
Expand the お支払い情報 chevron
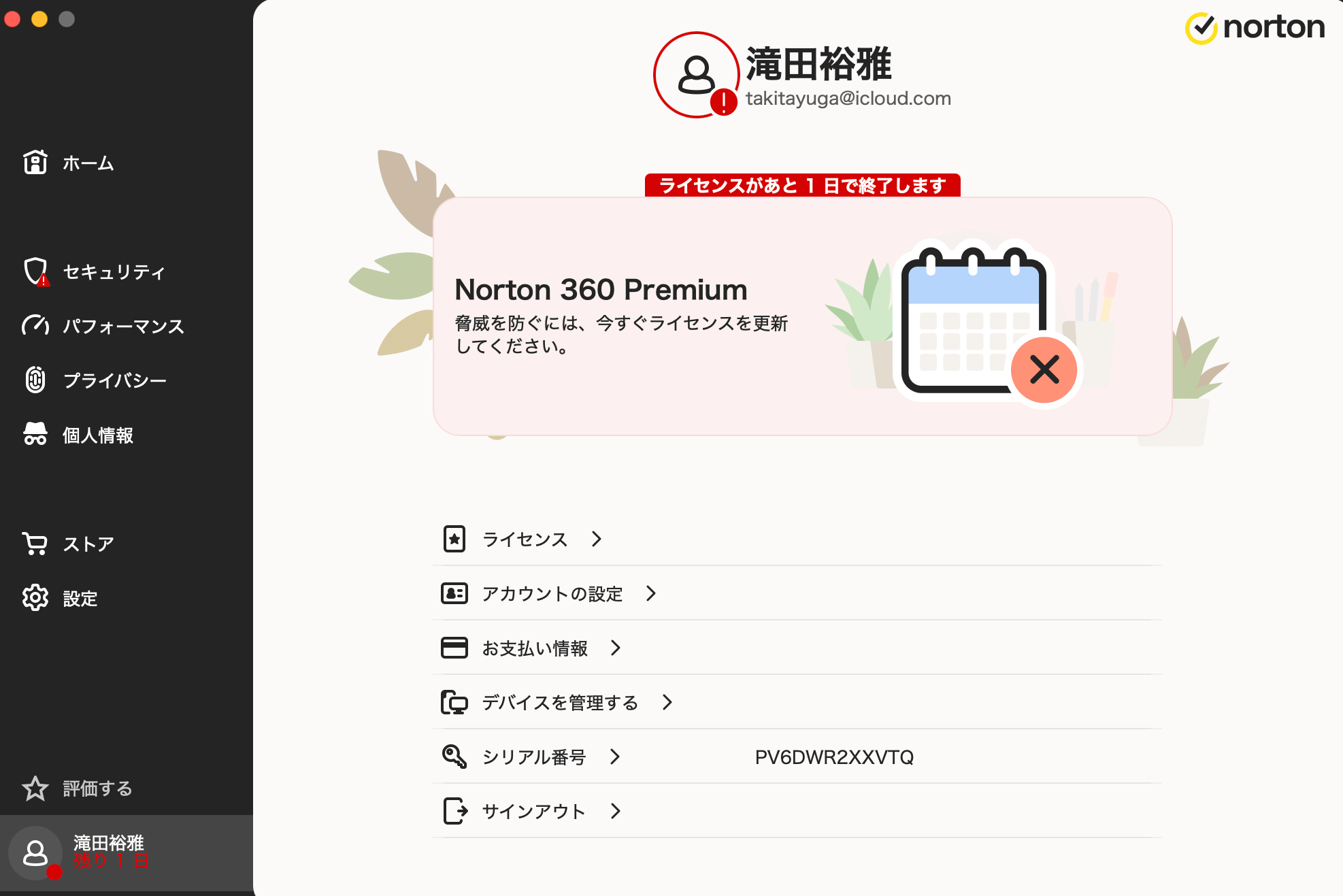coord(616,648)
